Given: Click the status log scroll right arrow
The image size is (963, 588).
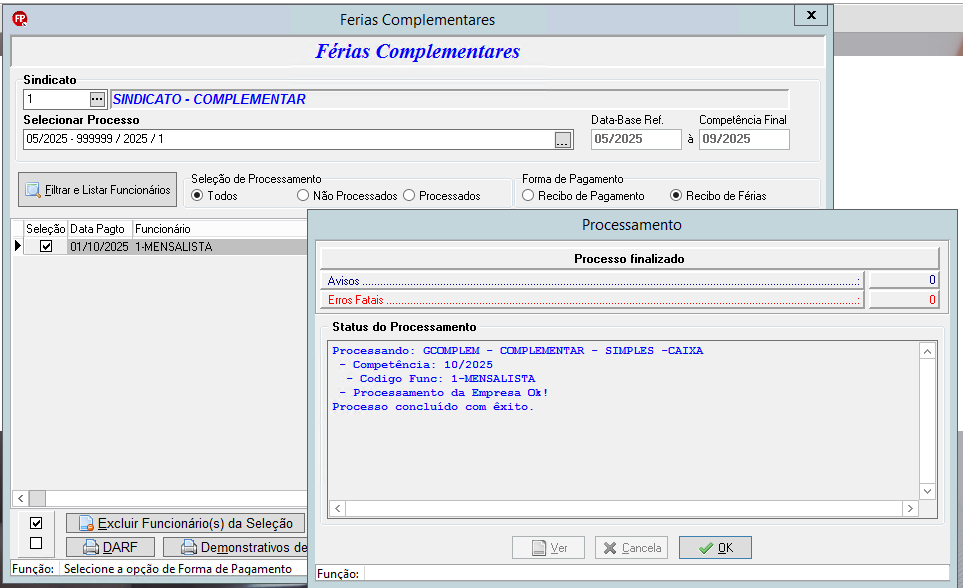Looking at the screenshot, I should [x=910, y=508].
